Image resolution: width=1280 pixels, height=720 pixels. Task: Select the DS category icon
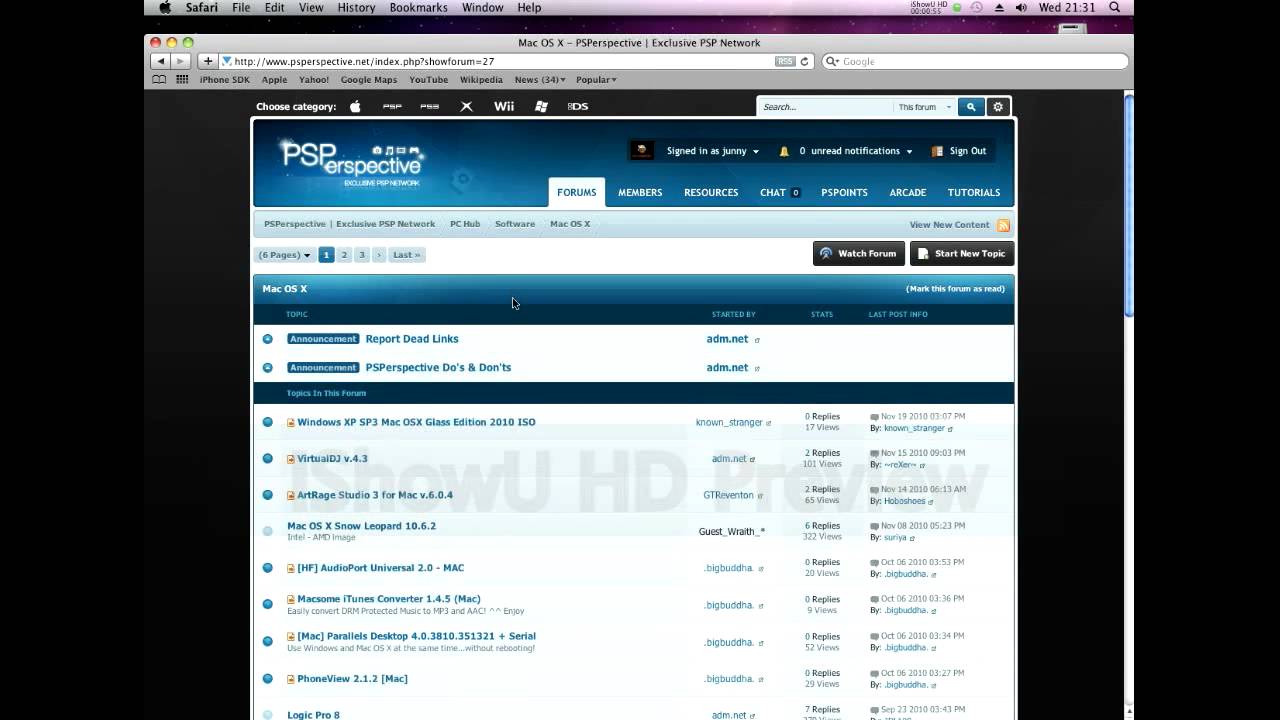coord(578,106)
